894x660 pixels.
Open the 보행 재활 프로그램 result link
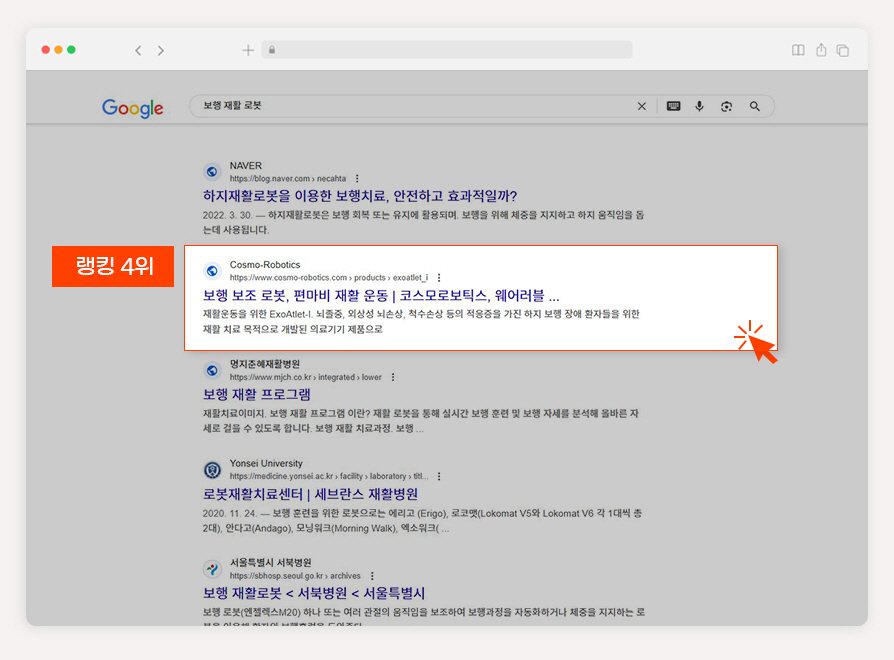click(257, 394)
